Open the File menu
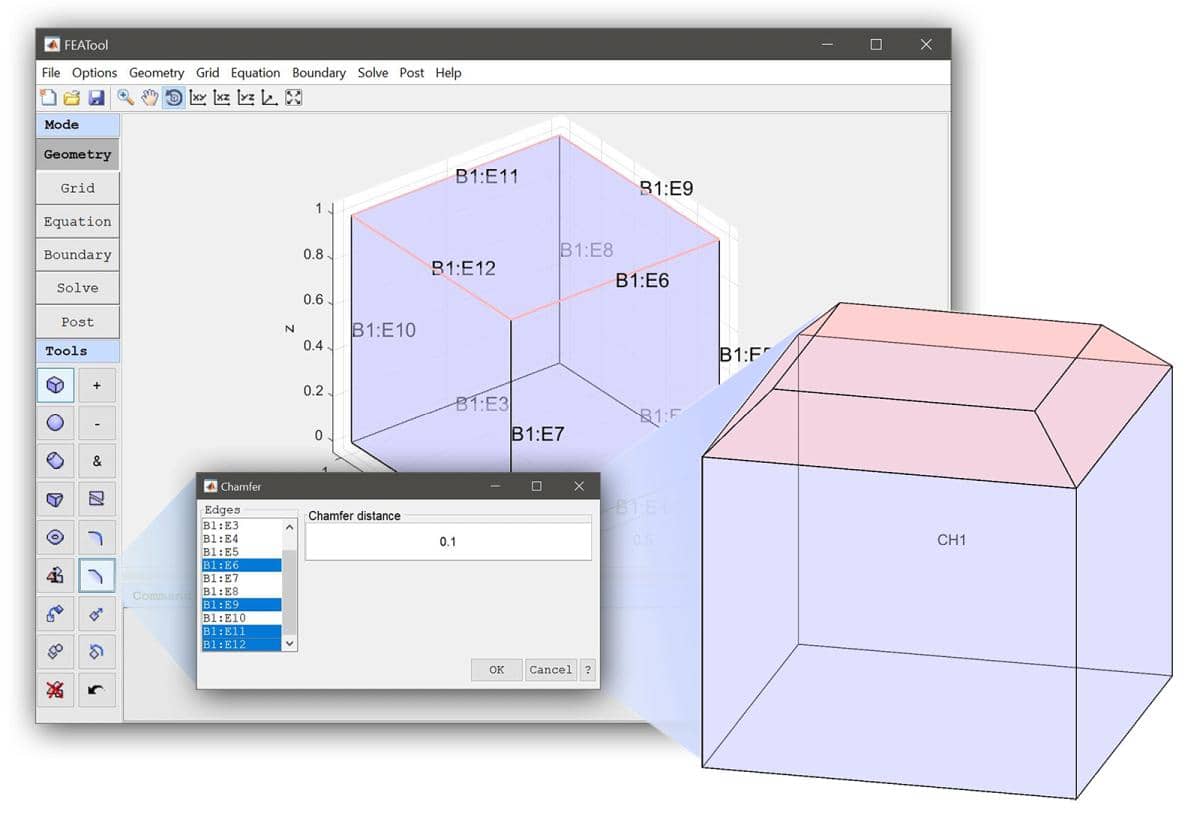The height and width of the screenshot is (826, 1200). [x=51, y=73]
